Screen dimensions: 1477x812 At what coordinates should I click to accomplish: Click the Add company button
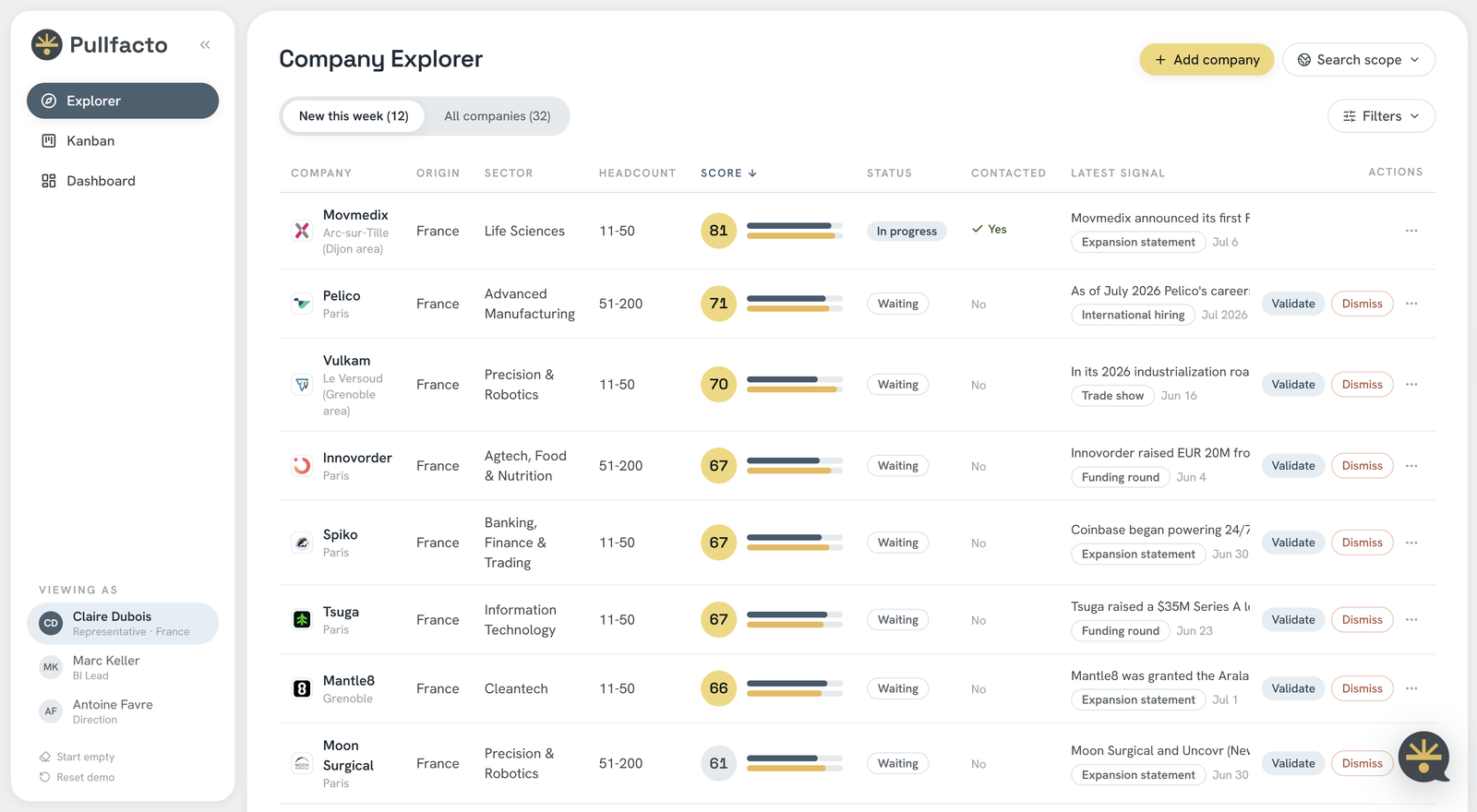(1207, 60)
